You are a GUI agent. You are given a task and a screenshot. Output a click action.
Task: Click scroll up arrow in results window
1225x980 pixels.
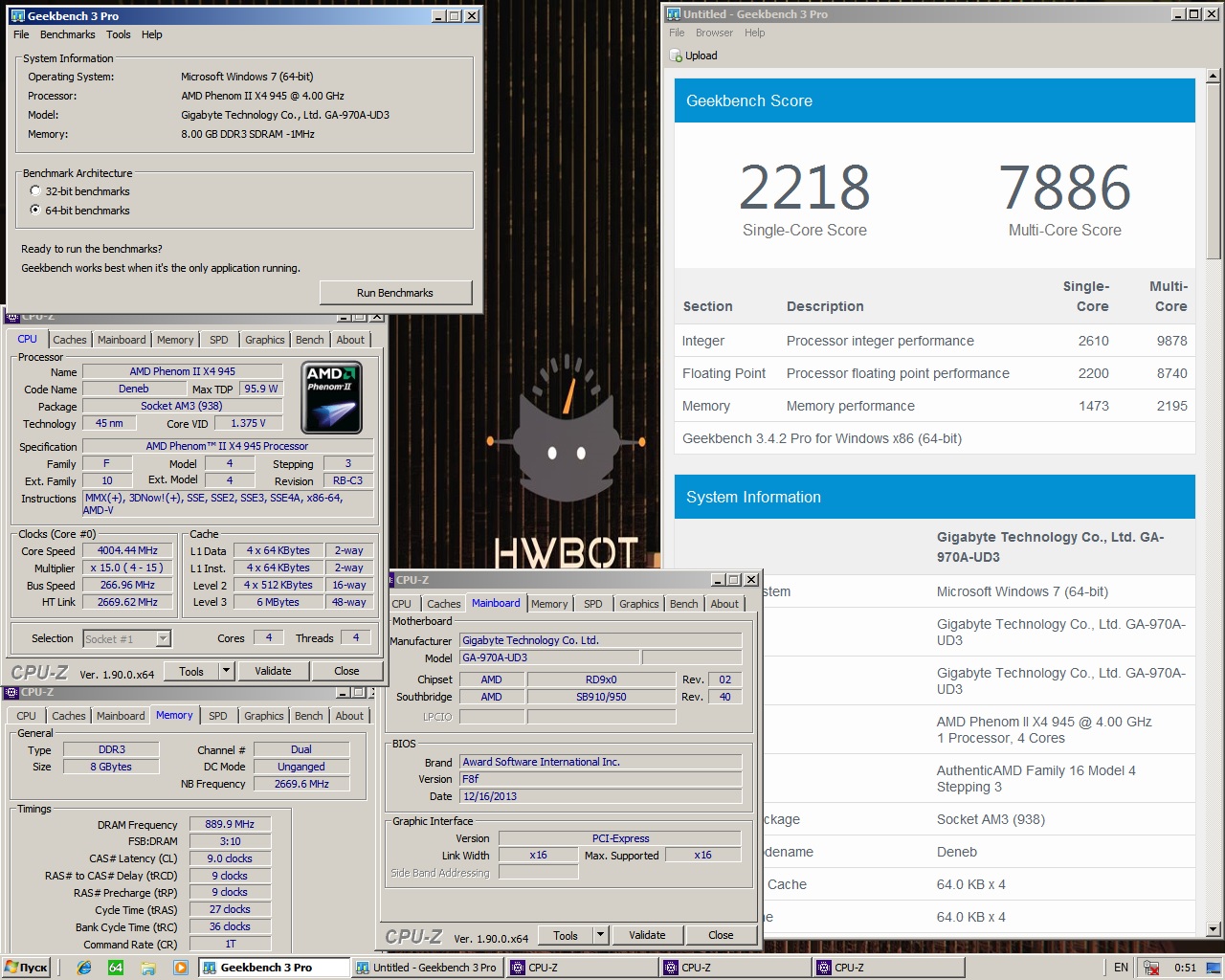coord(1214,76)
